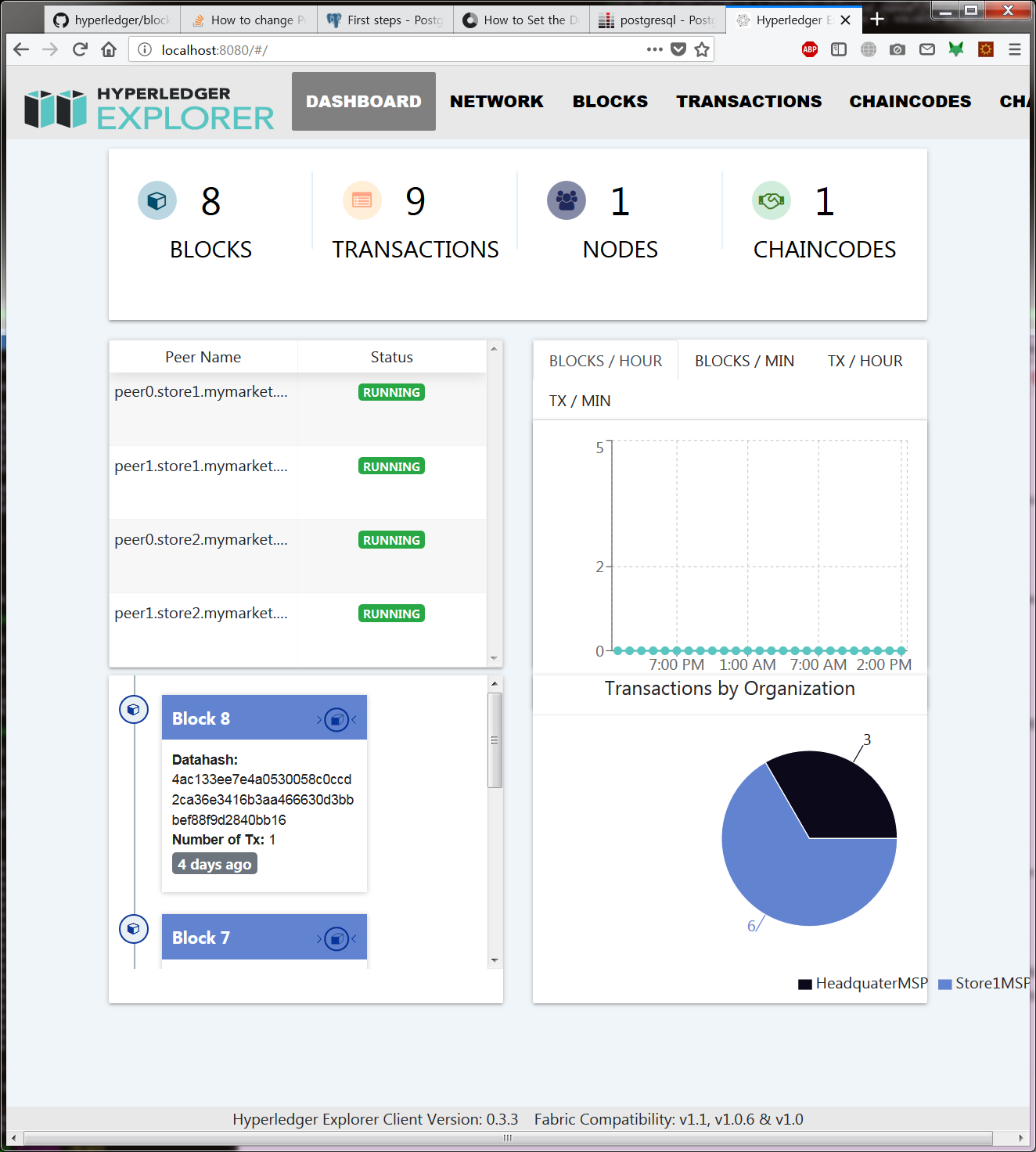
Task: Reload the page with the refresh icon
Action: point(80,50)
